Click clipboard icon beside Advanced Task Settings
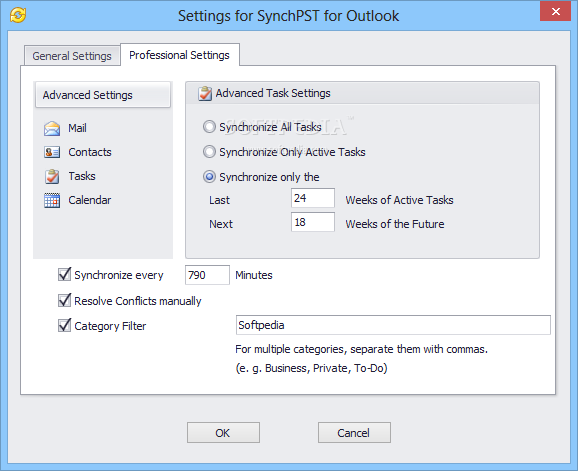The width and height of the screenshot is (578, 471). click(x=205, y=94)
